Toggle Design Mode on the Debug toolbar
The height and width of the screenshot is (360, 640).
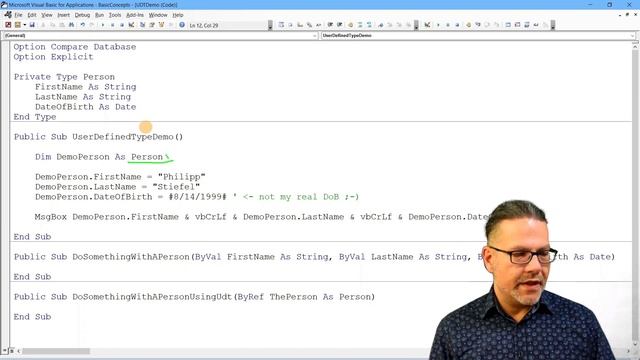(427, 25)
